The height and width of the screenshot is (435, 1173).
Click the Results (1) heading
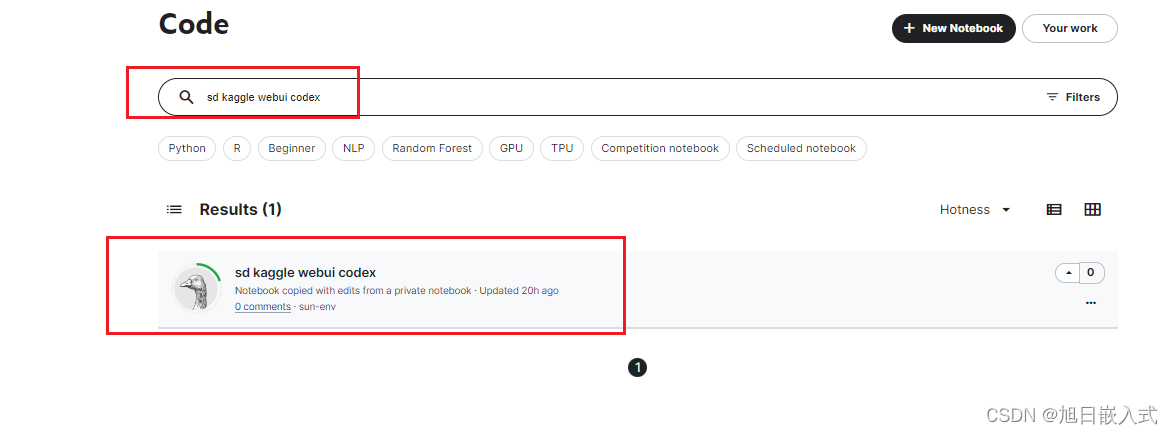coord(240,210)
